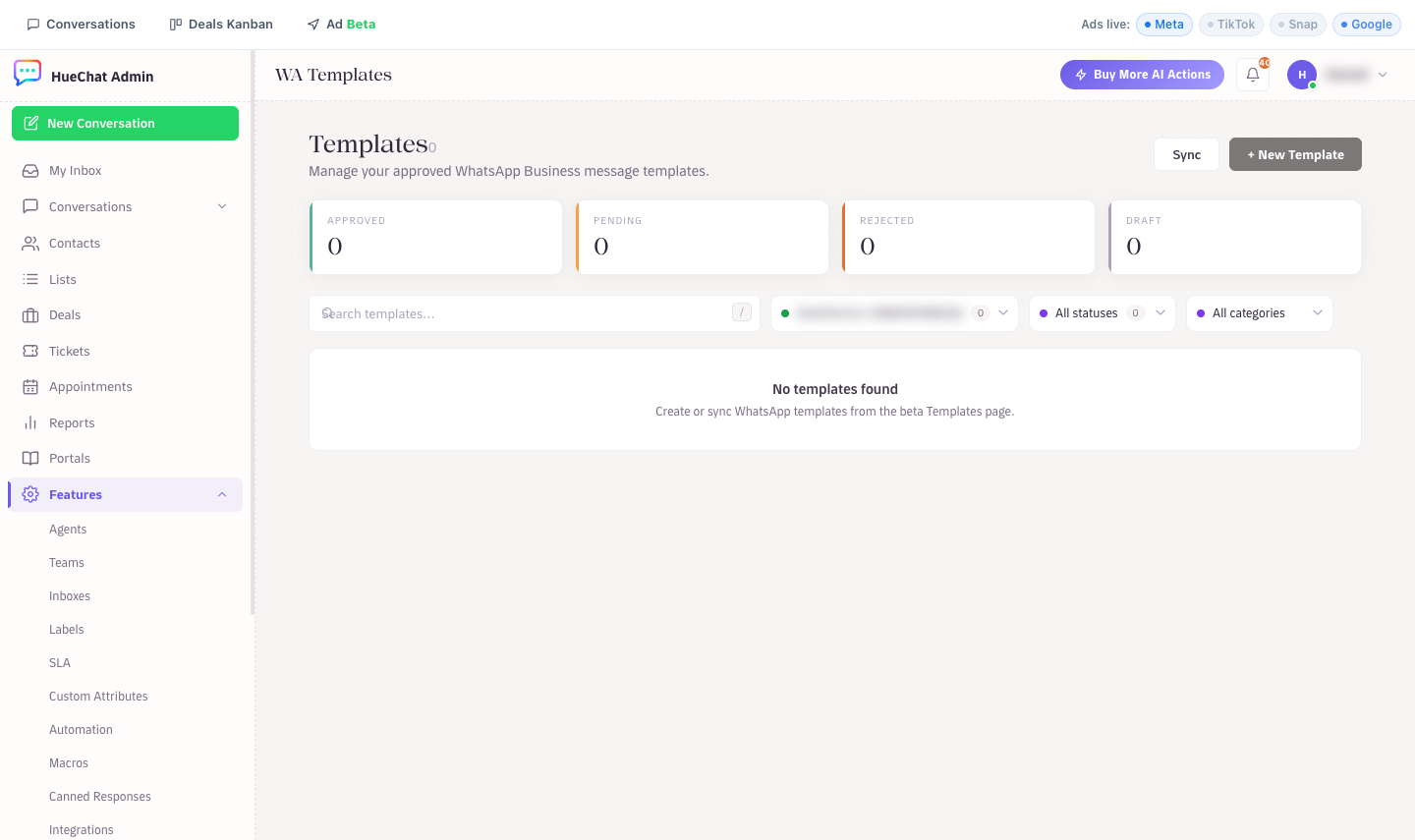The width and height of the screenshot is (1415, 840).
Task: Toggle the Google ads live pill
Action: (x=1367, y=25)
